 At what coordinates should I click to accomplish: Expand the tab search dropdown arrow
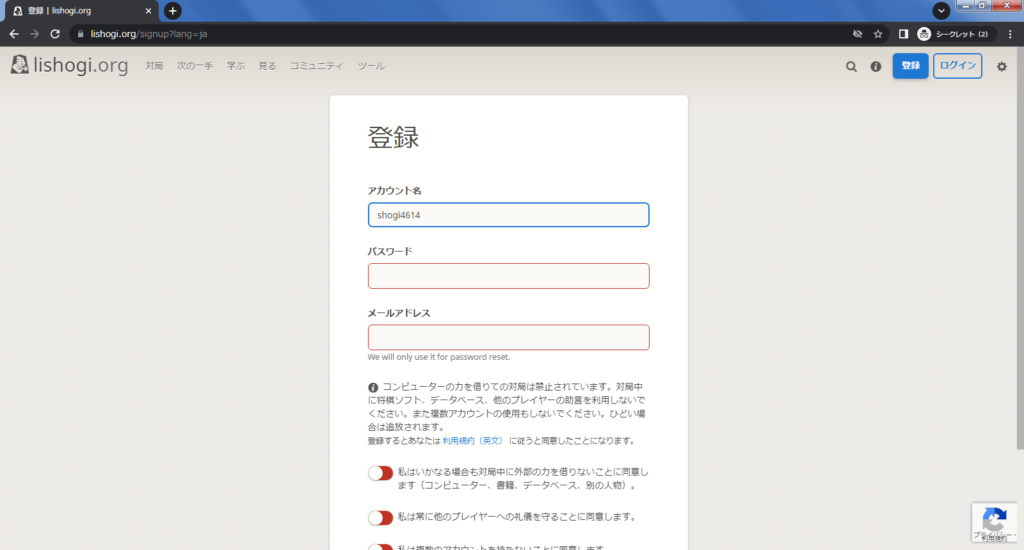[941, 10]
